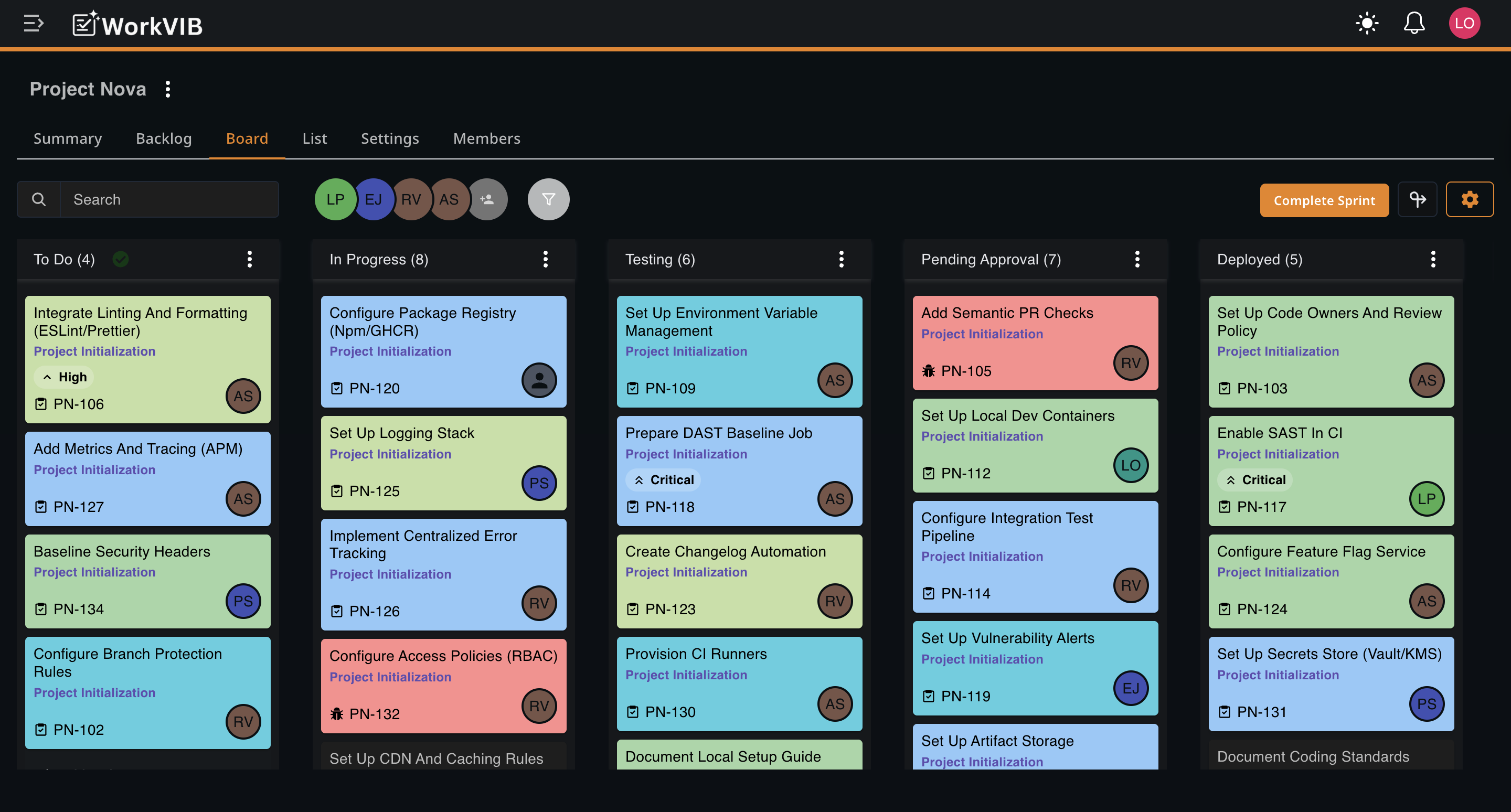The height and width of the screenshot is (812, 1511).
Task: Switch to the Backlog tab
Action: coord(164,138)
